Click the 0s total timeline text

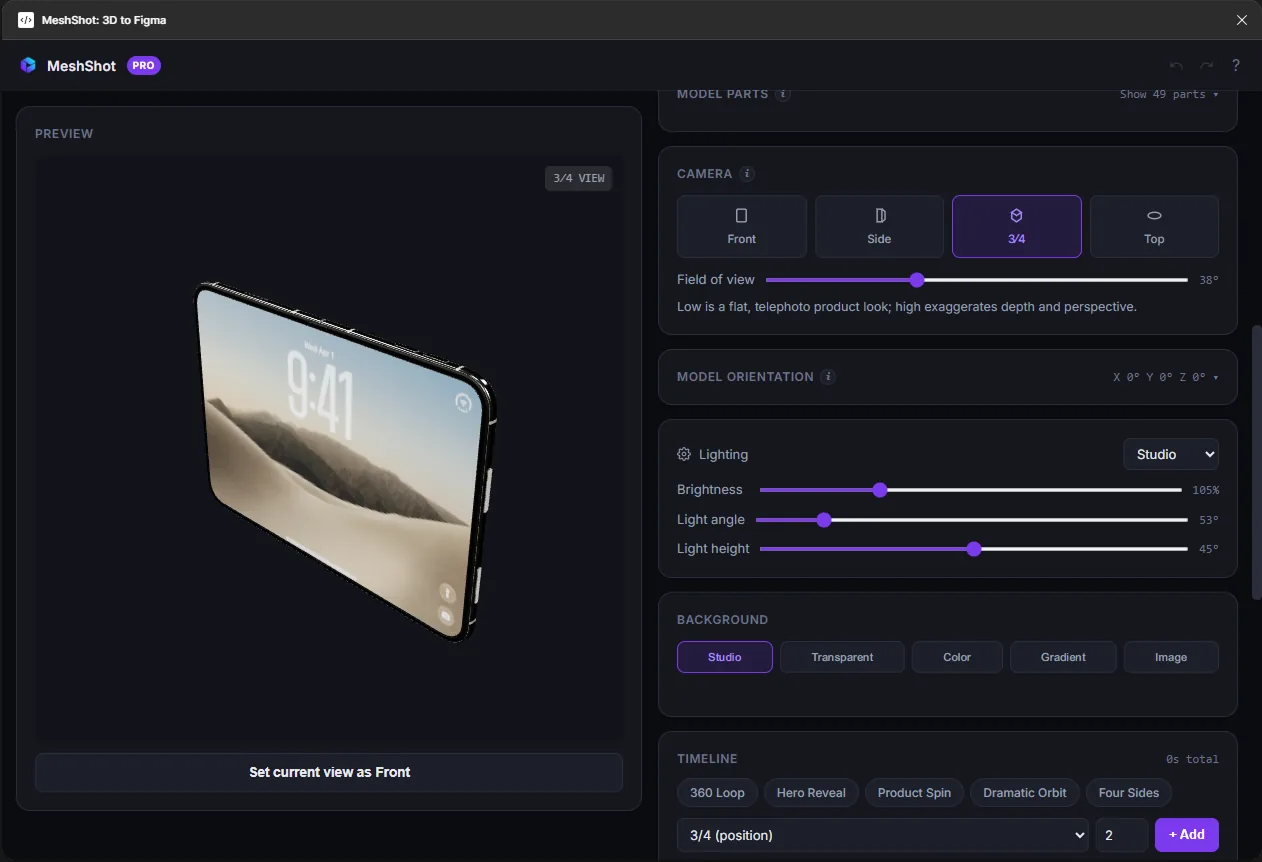click(1192, 759)
